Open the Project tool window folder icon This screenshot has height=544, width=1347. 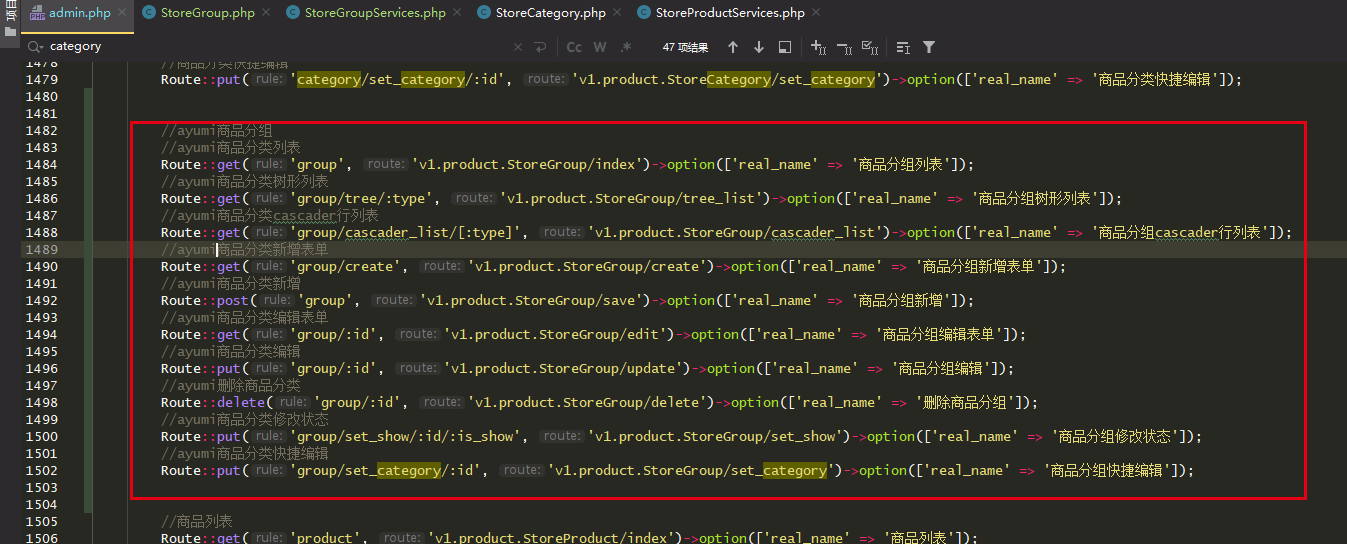(x=11, y=31)
